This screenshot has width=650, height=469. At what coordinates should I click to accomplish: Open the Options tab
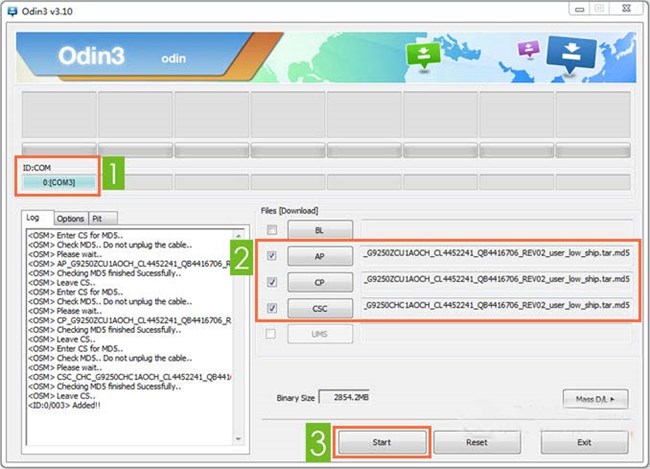[x=70, y=217]
